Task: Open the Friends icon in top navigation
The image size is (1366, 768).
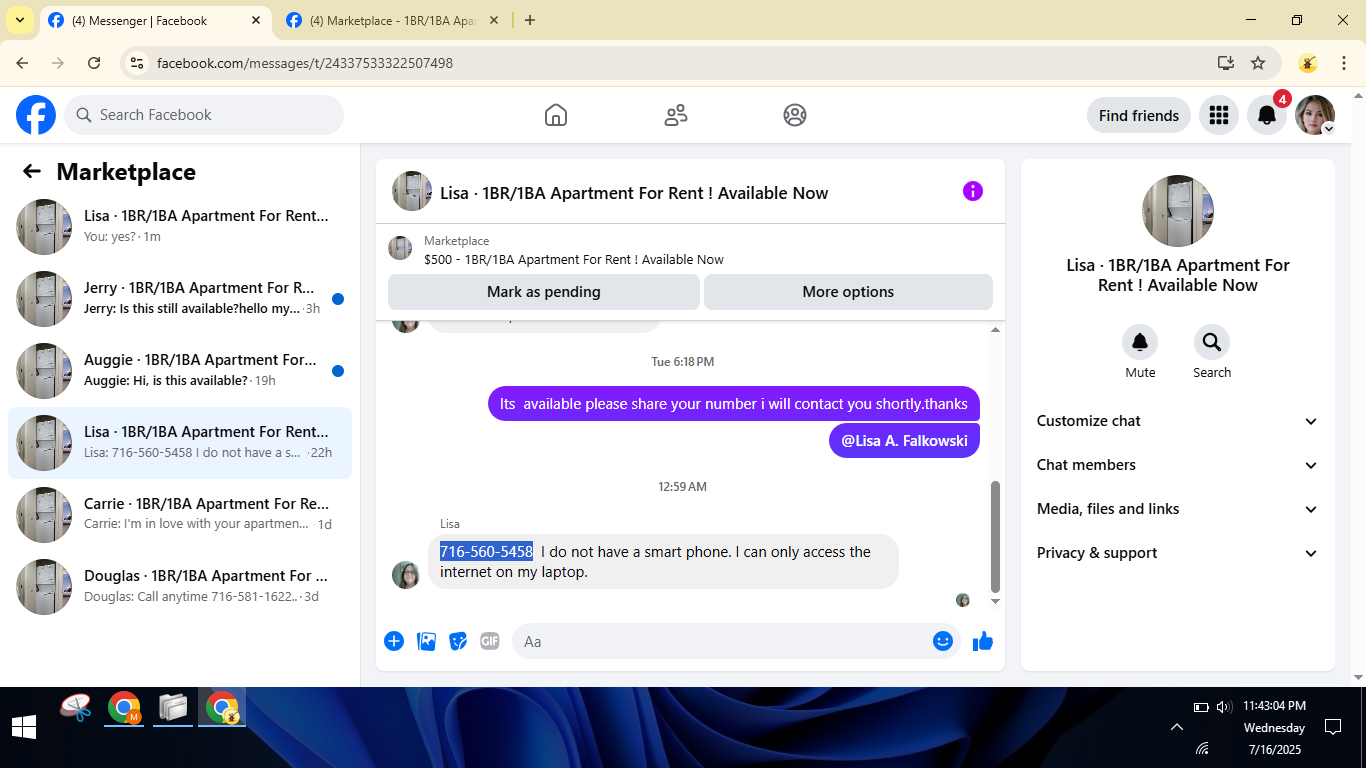Action: pyautogui.click(x=676, y=115)
